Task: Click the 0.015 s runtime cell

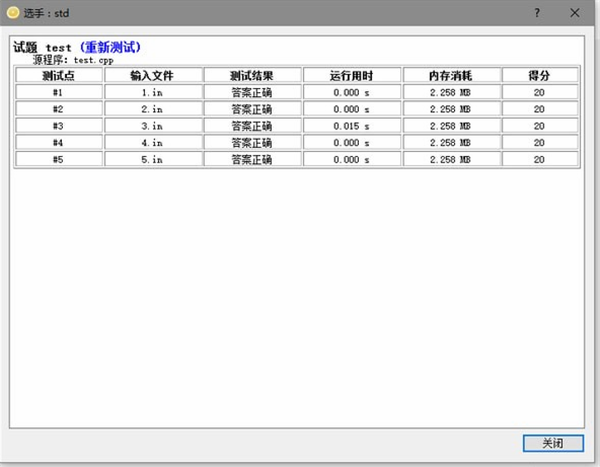Action: [352, 126]
